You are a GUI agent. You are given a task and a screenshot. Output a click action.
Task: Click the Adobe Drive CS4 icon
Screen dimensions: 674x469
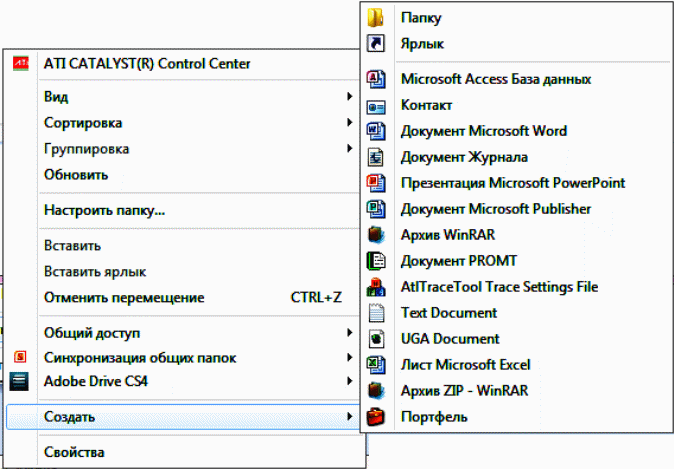click(x=19, y=381)
